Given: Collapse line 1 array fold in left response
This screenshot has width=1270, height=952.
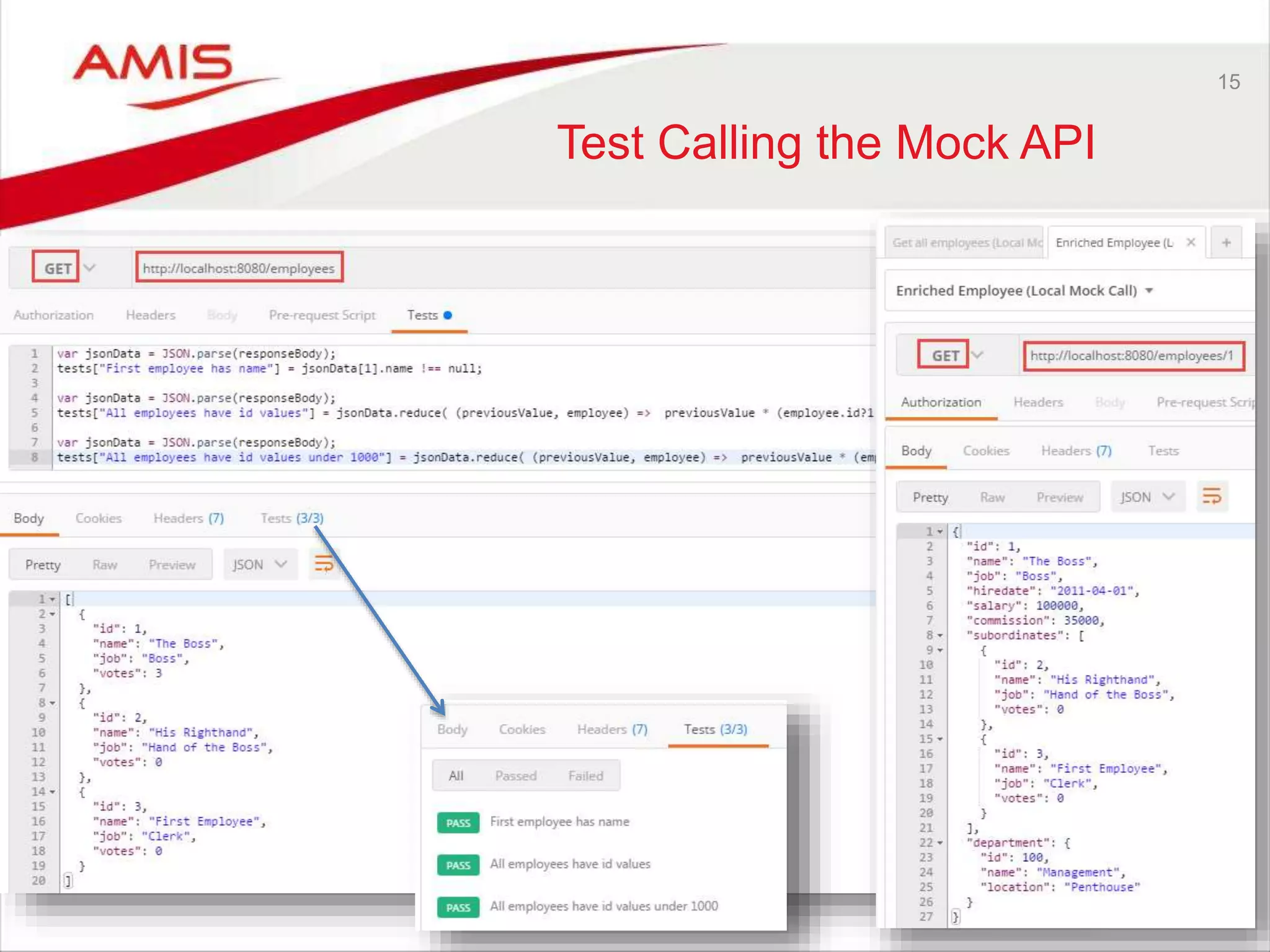Looking at the screenshot, I should coord(52,599).
